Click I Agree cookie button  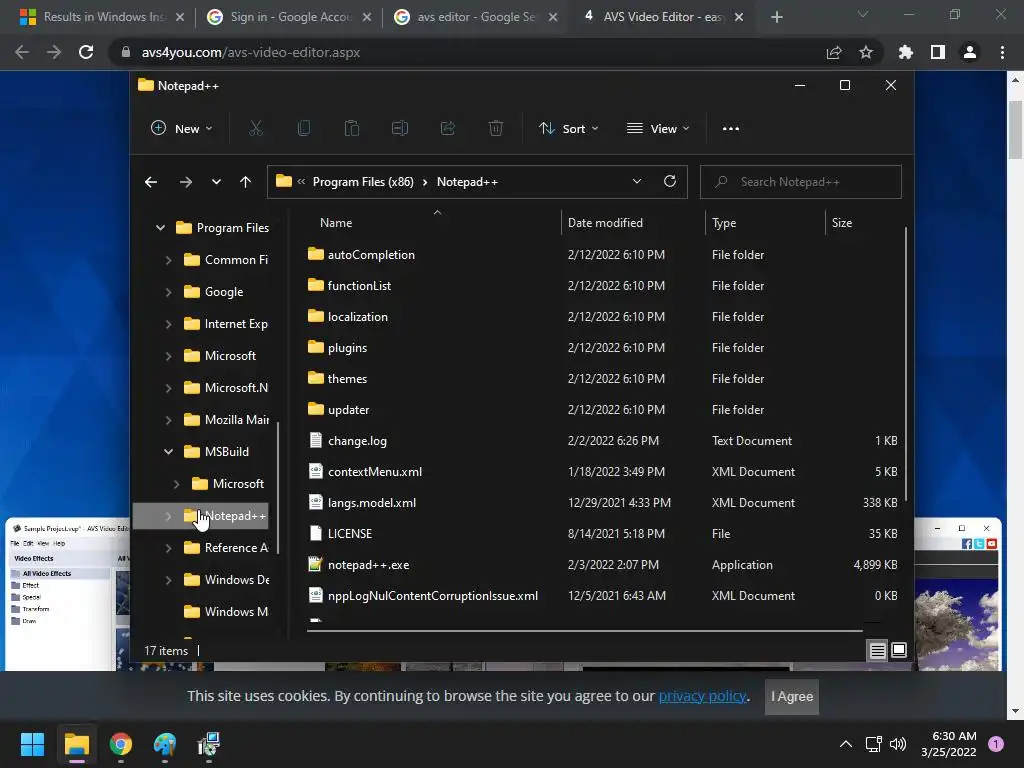[x=792, y=697]
